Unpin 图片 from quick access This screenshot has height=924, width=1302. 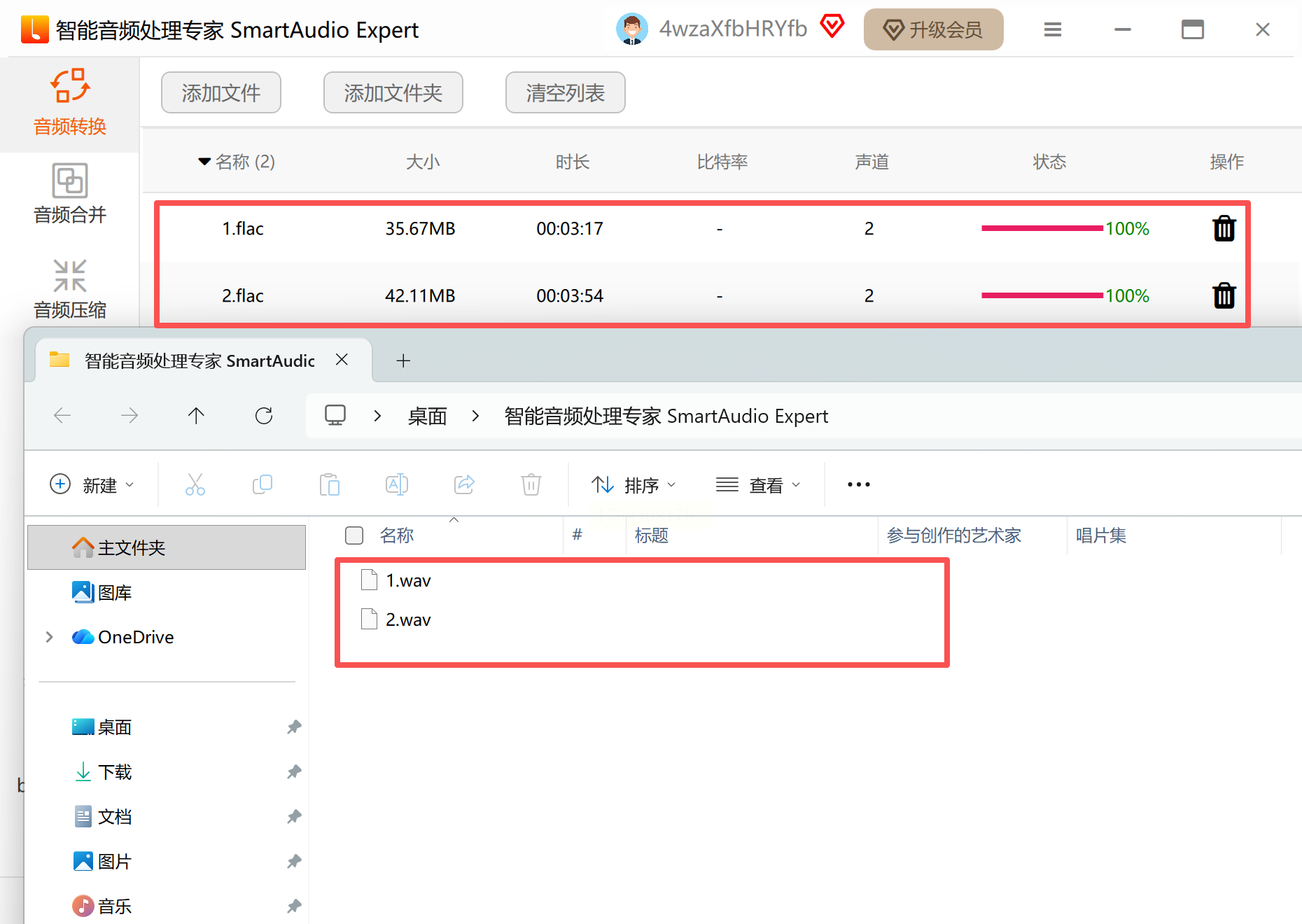[x=294, y=862]
